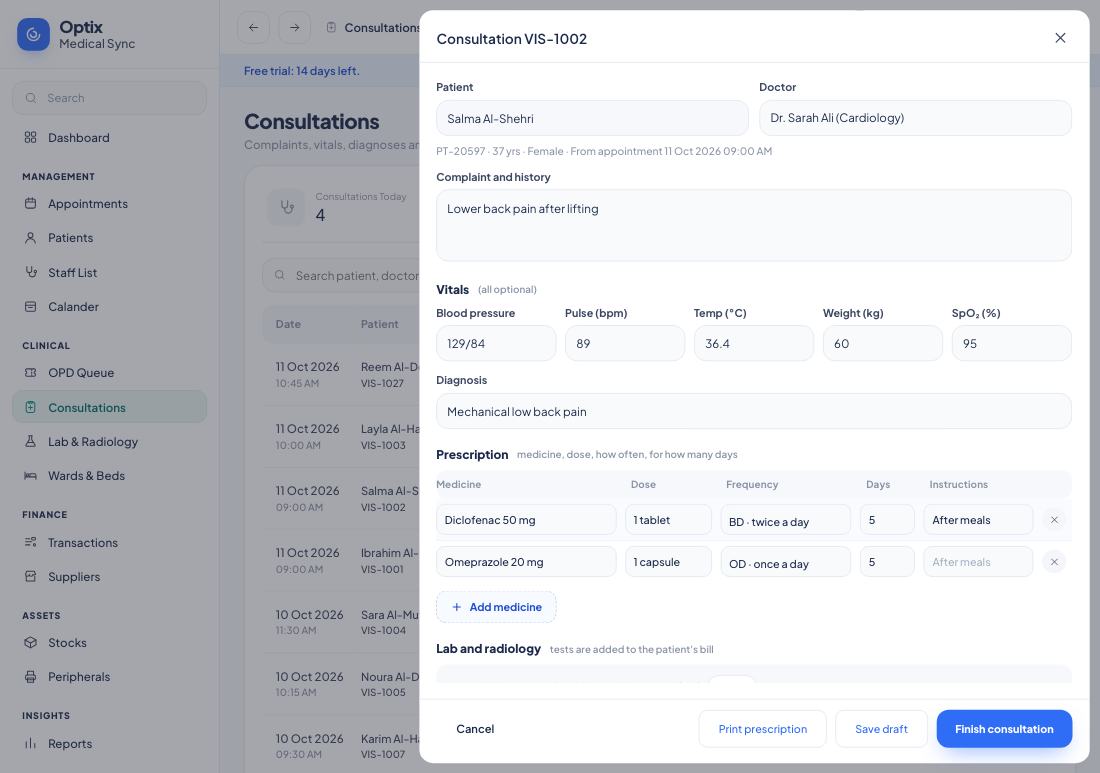1100x773 pixels.
Task: Click the SpO2 field showing 95
Action: point(1012,343)
